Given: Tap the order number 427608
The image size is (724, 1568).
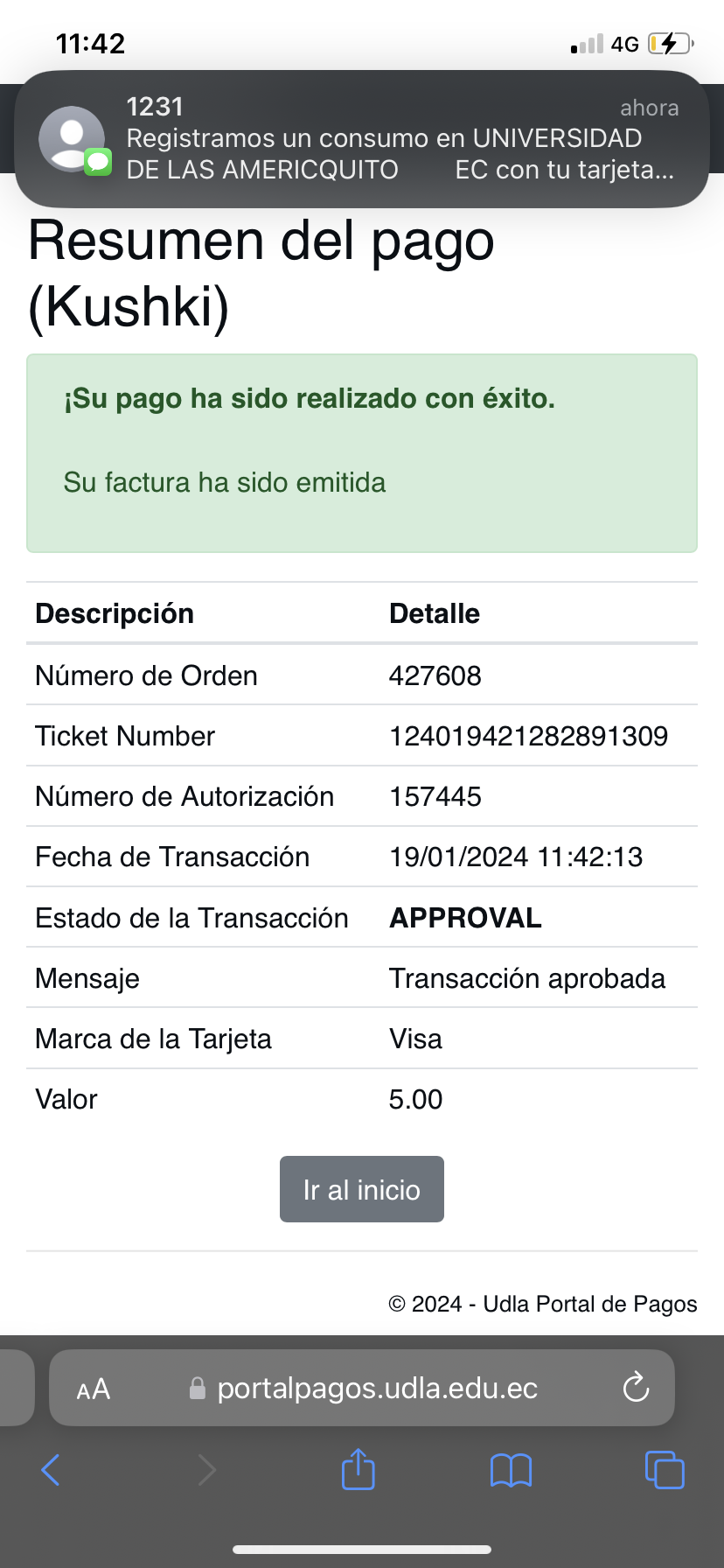Looking at the screenshot, I should tap(435, 675).
